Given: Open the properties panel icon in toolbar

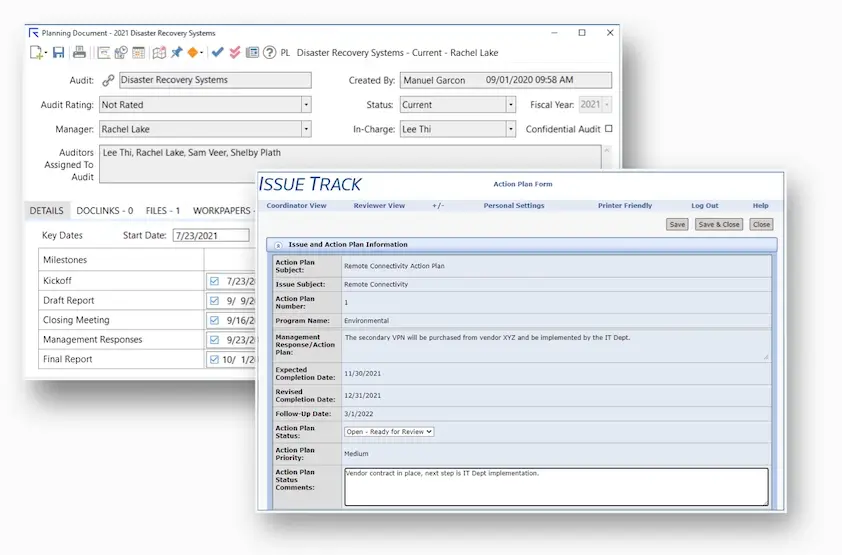Looking at the screenshot, I should tap(252, 53).
